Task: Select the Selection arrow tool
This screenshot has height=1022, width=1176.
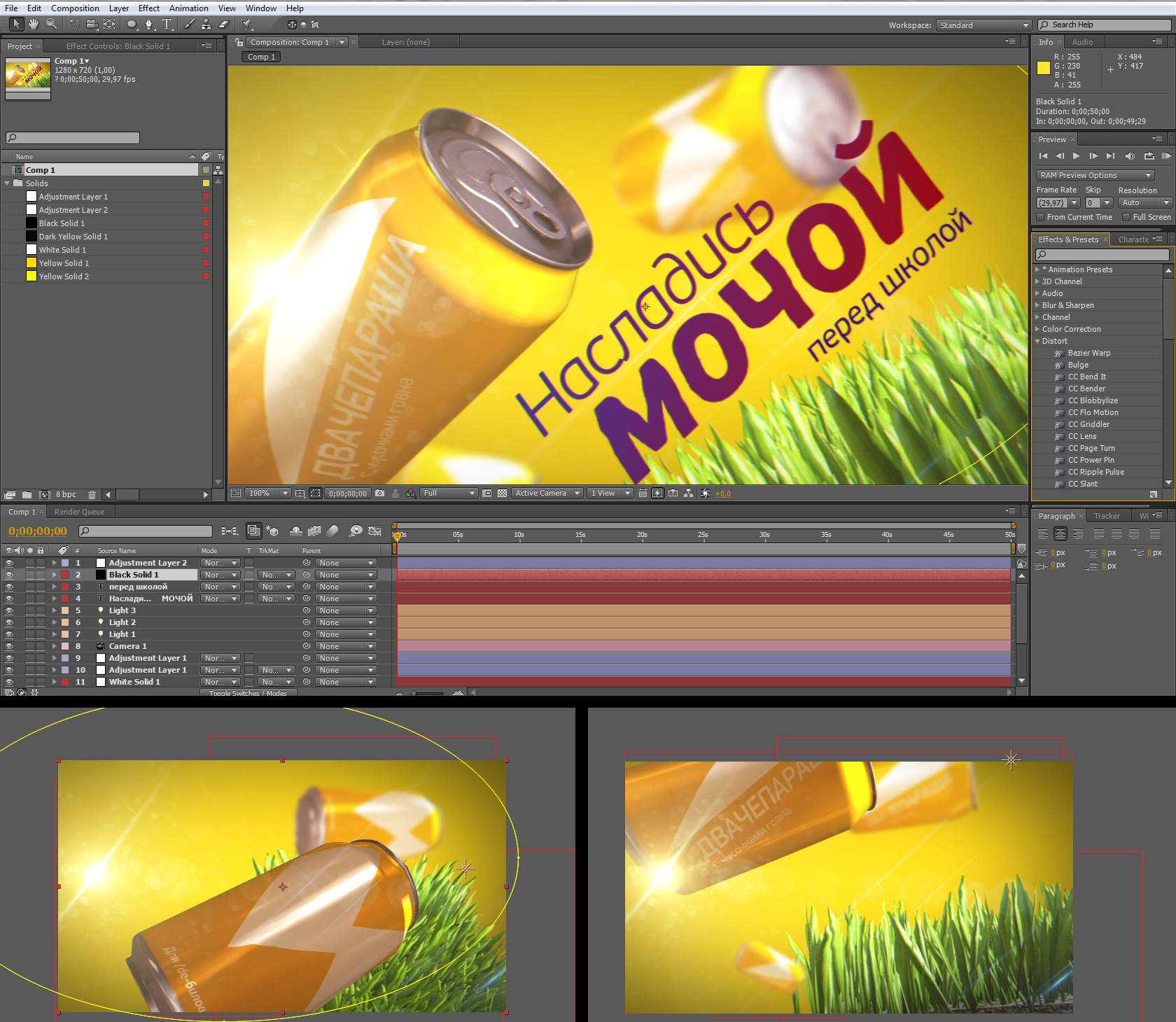Action: [17, 24]
